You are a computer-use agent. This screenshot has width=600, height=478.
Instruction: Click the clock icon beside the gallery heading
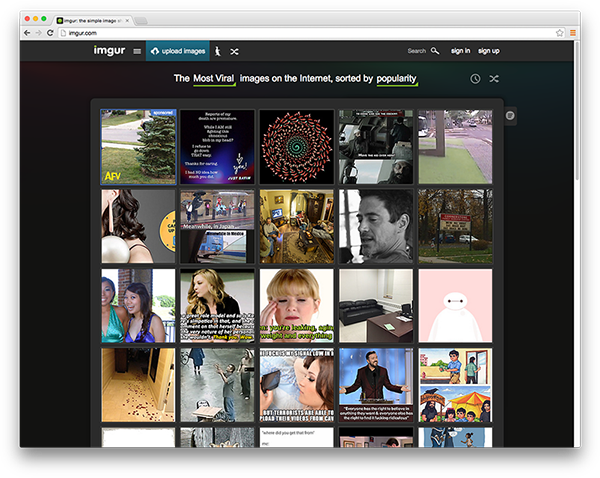[475, 79]
